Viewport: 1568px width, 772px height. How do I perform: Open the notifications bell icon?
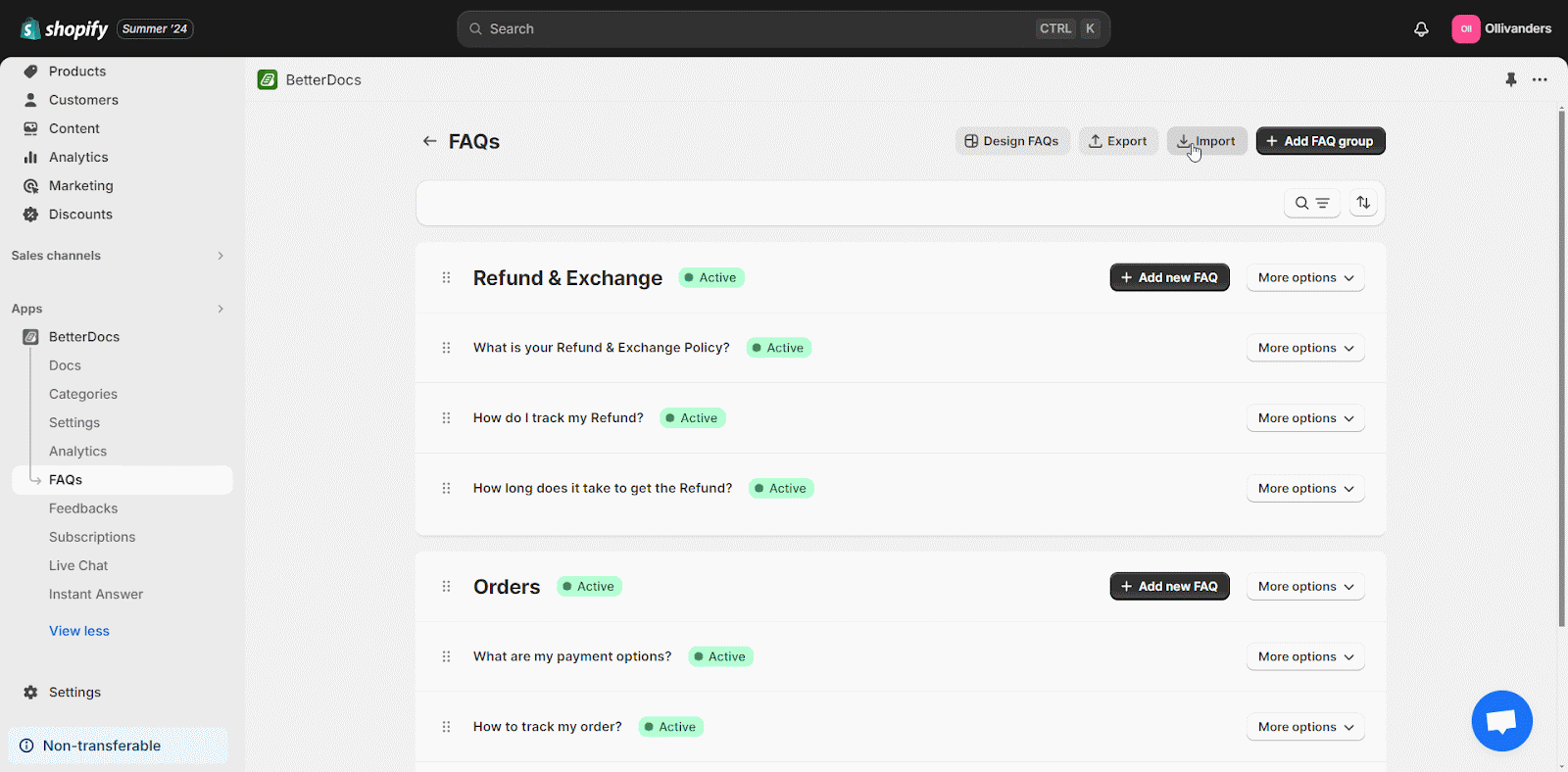click(1421, 28)
